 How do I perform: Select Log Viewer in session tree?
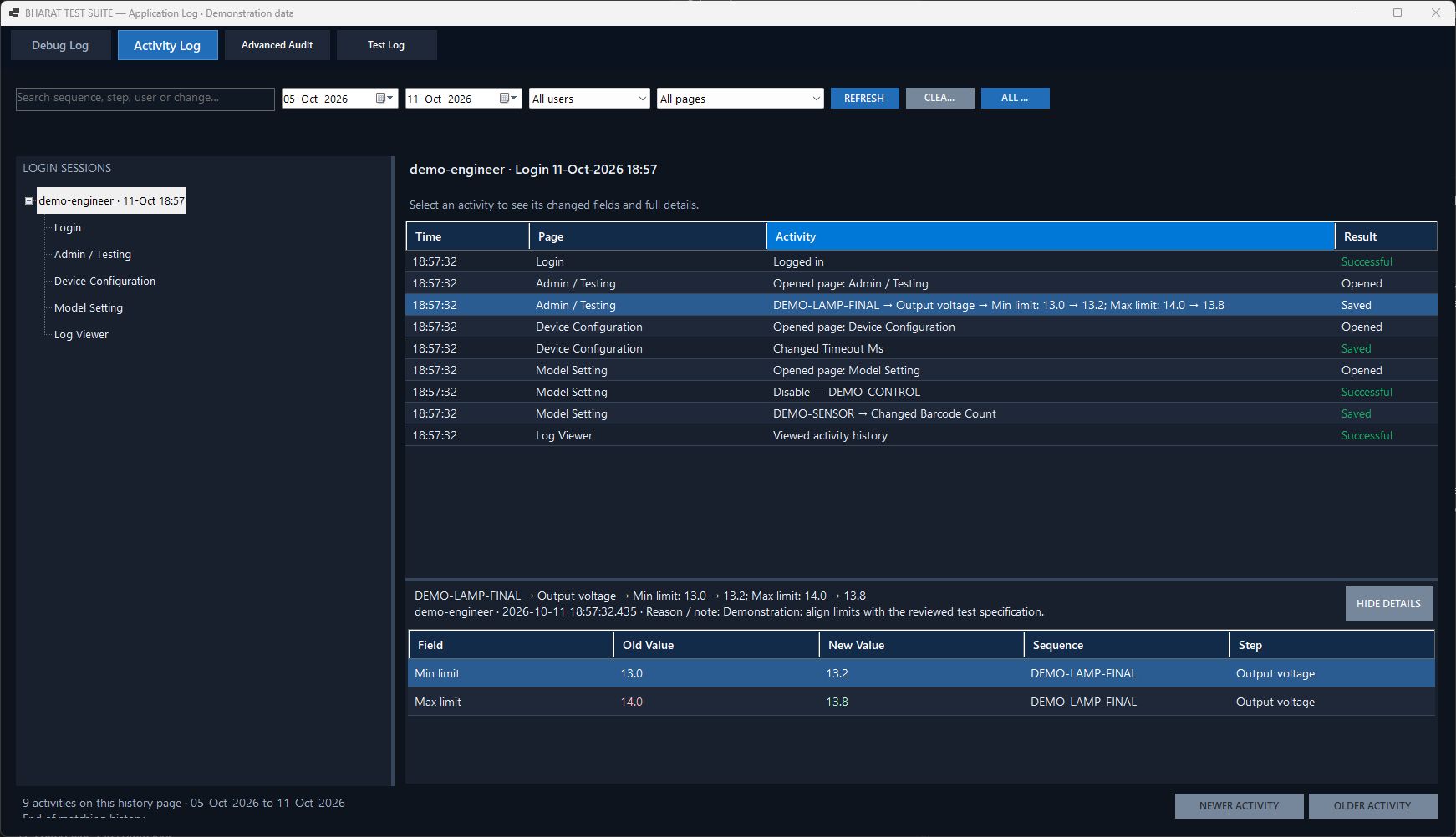(81, 334)
